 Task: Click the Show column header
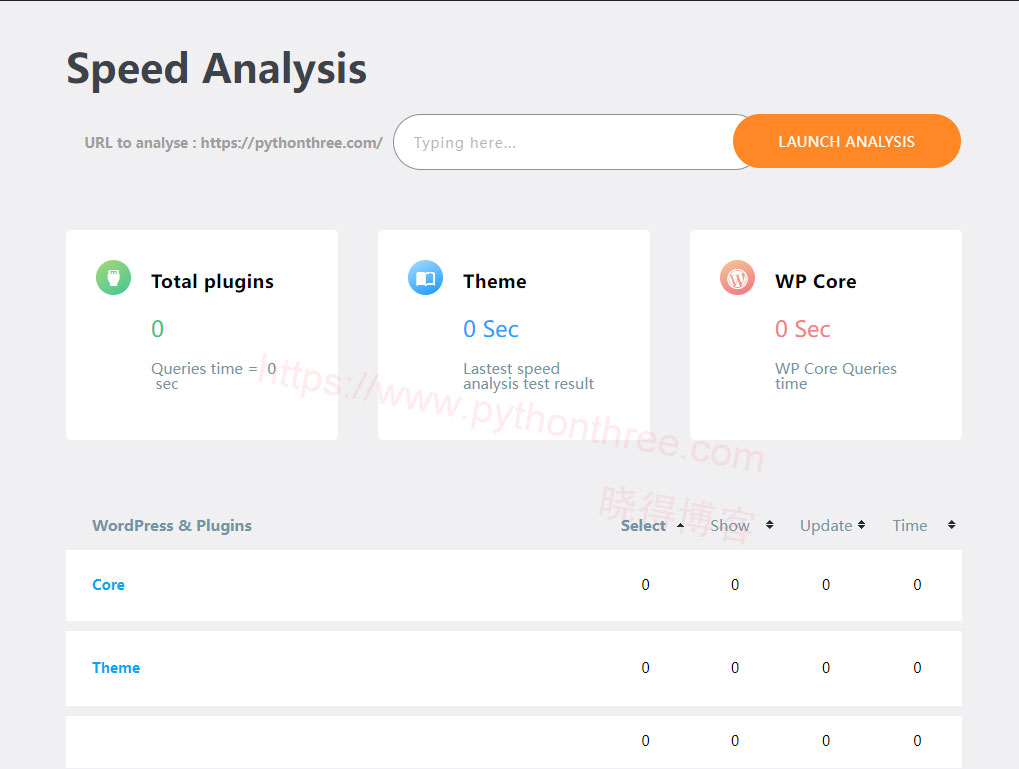(x=730, y=525)
